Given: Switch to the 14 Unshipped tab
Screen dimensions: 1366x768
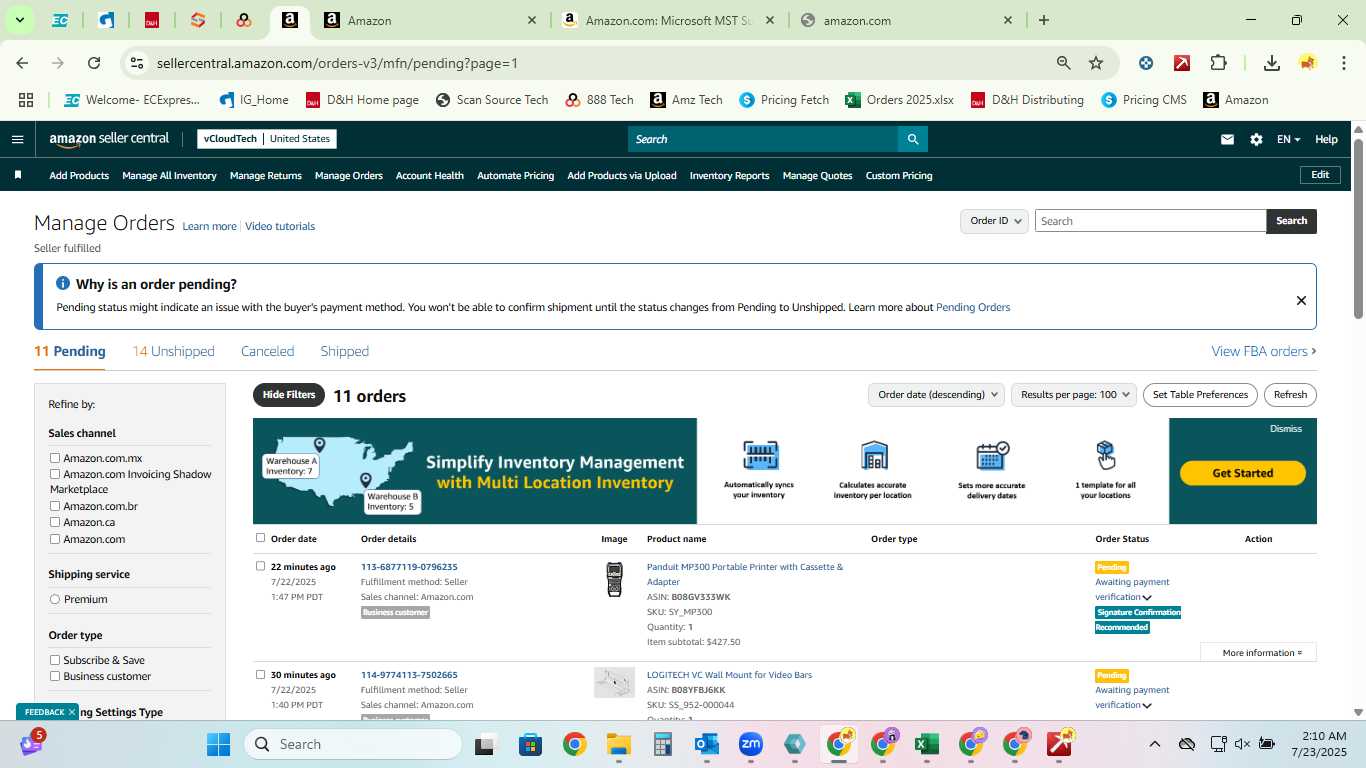Looking at the screenshot, I should tap(173, 351).
